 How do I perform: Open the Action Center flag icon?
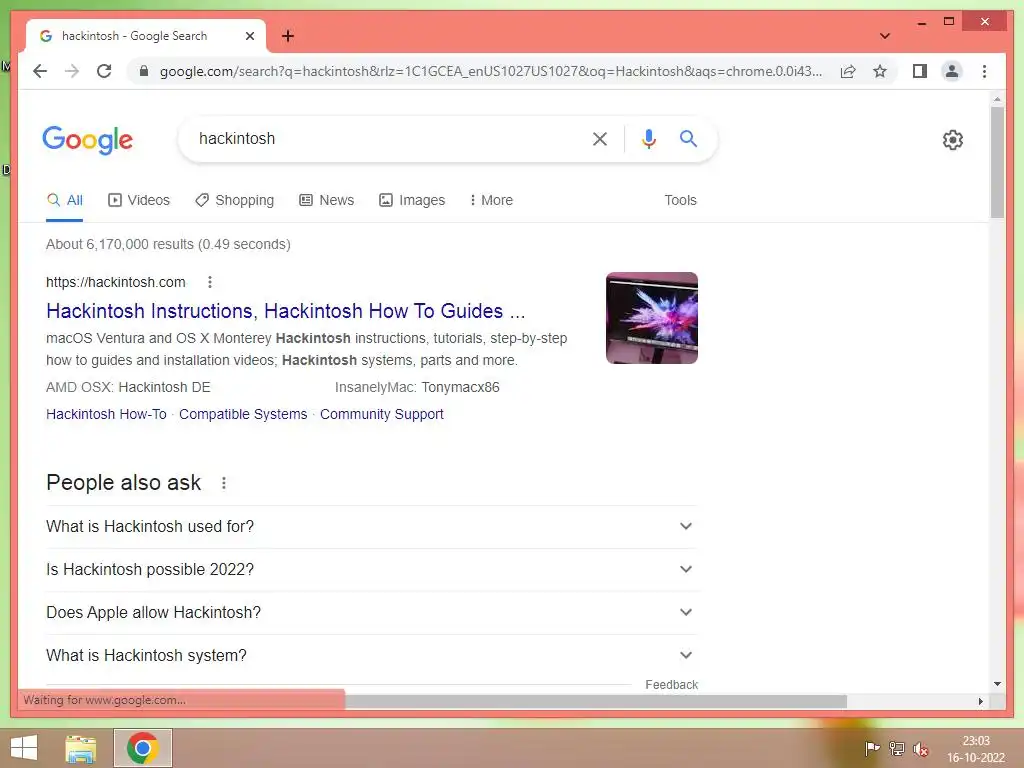click(x=872, y=749)
